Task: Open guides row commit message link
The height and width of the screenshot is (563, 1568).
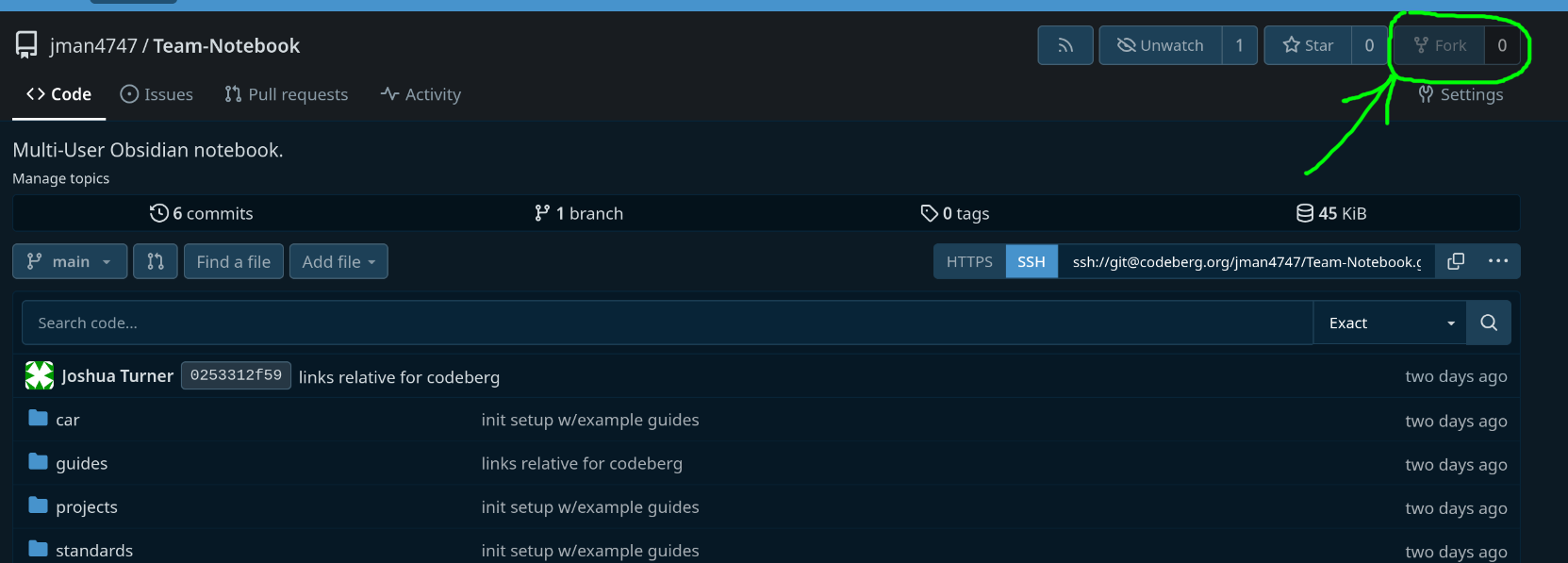Action: [582, 463]
